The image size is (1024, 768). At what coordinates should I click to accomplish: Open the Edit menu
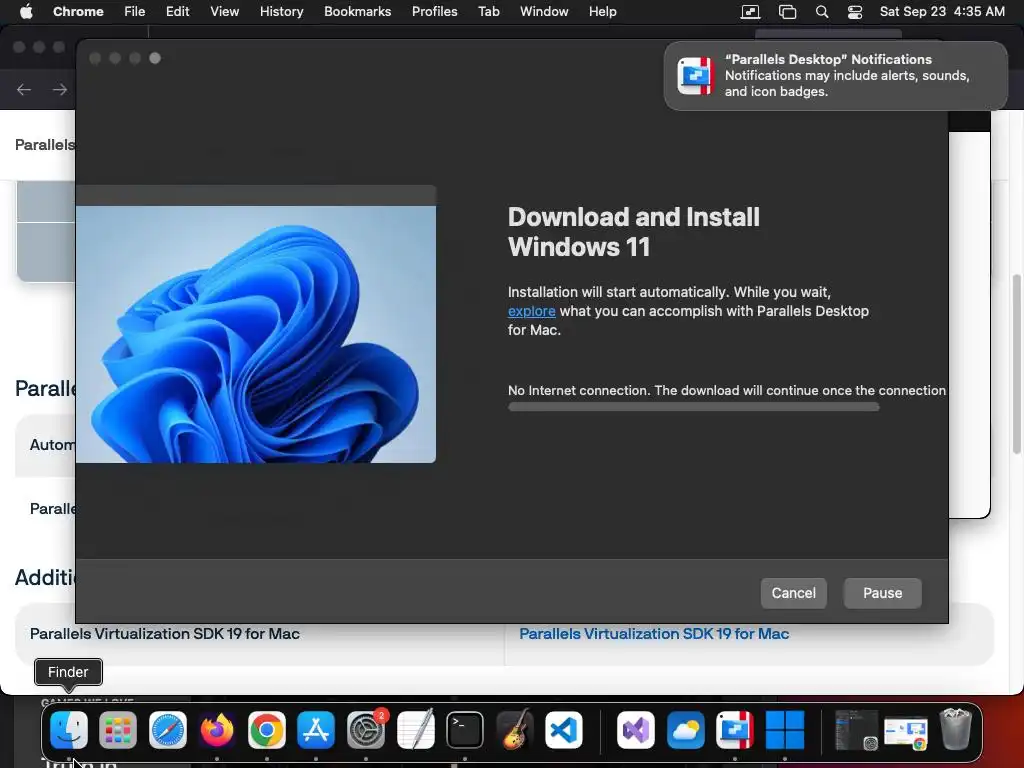(178, 11)
